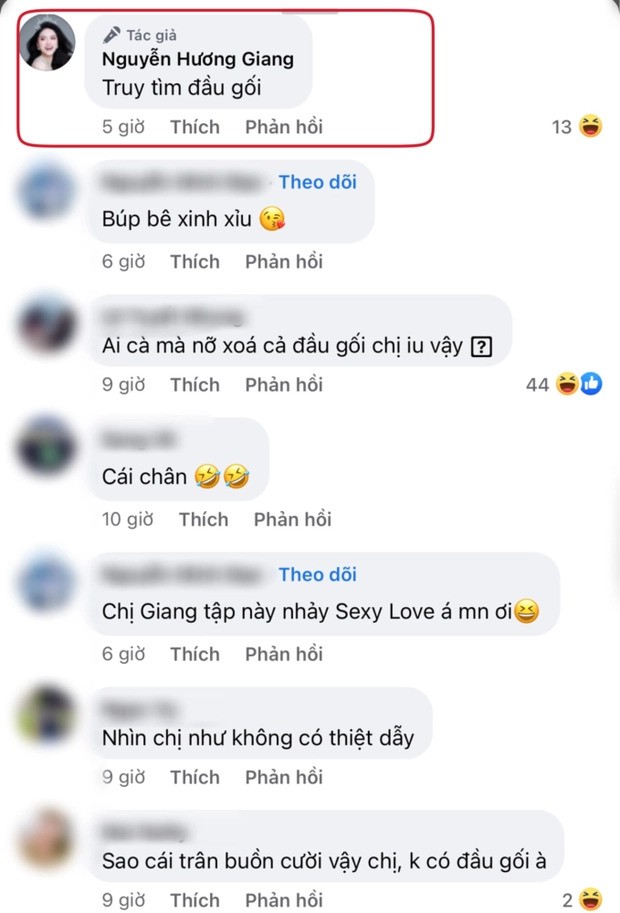Click the '10 giờ' timestamp
This screenshot has width=620, height=913.
click(127, 519)
